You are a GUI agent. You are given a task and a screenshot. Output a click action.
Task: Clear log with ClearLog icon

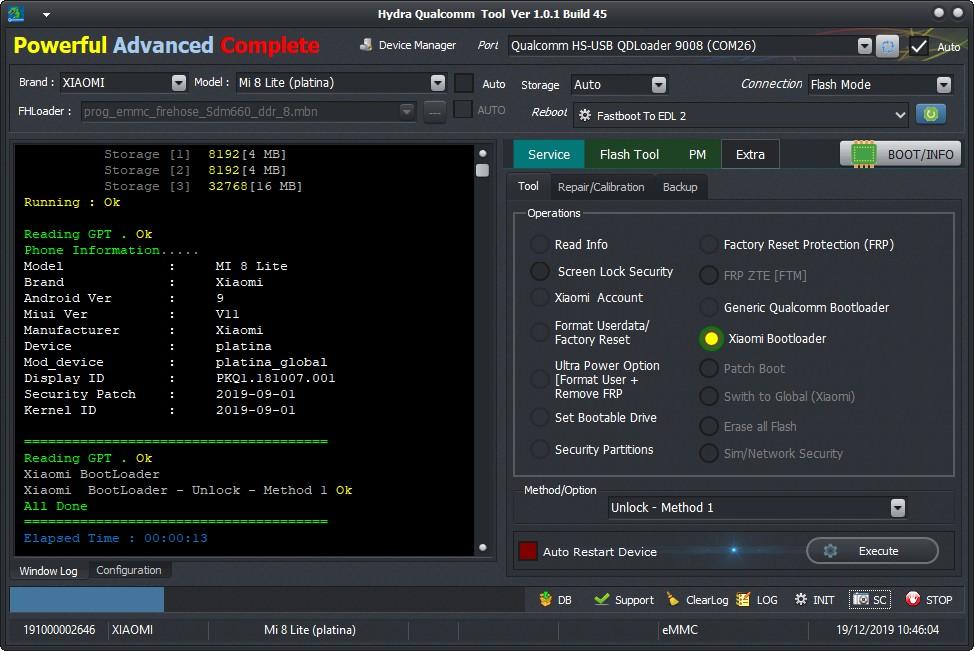(672, 599)
